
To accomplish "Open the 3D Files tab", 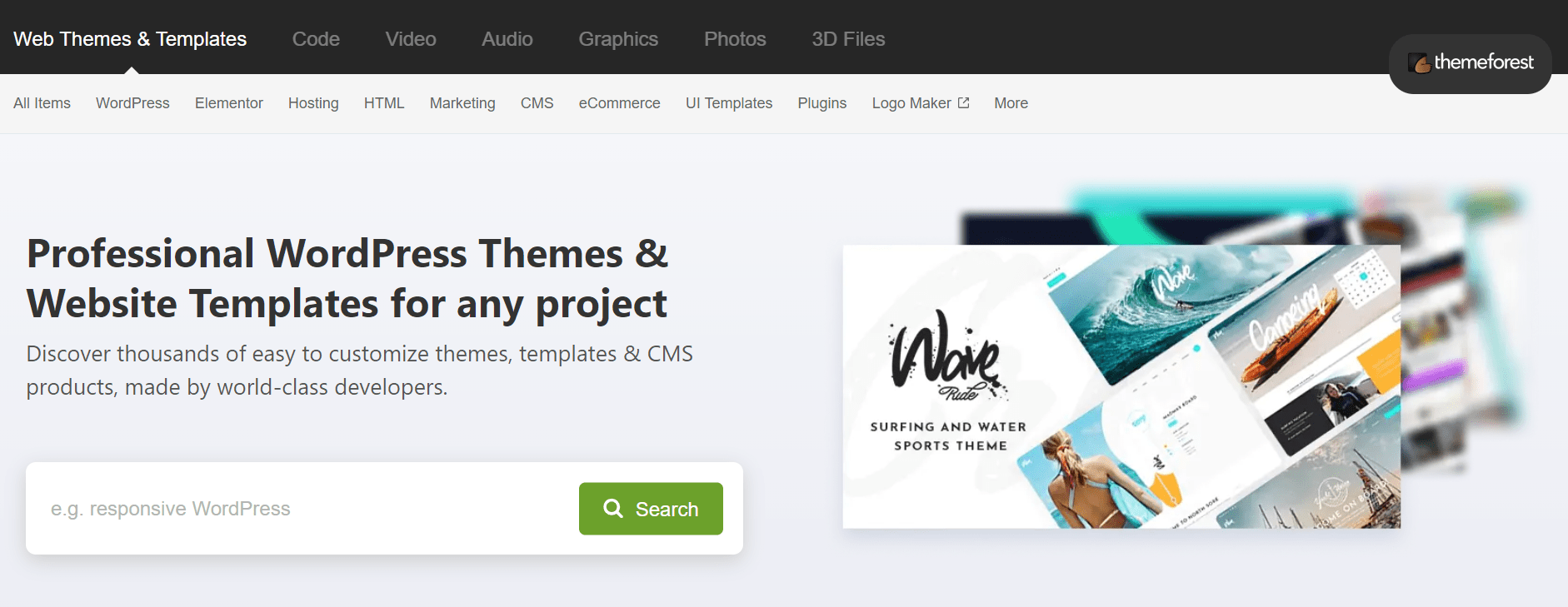I will pyautogui.click(x=848, y=39).
